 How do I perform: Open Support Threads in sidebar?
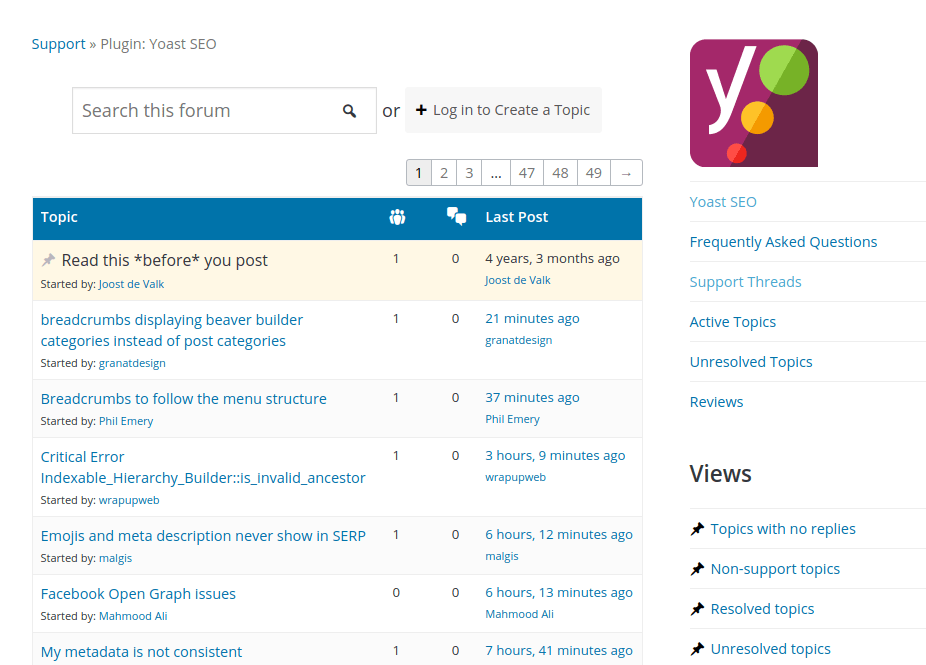tap(745, 282)
